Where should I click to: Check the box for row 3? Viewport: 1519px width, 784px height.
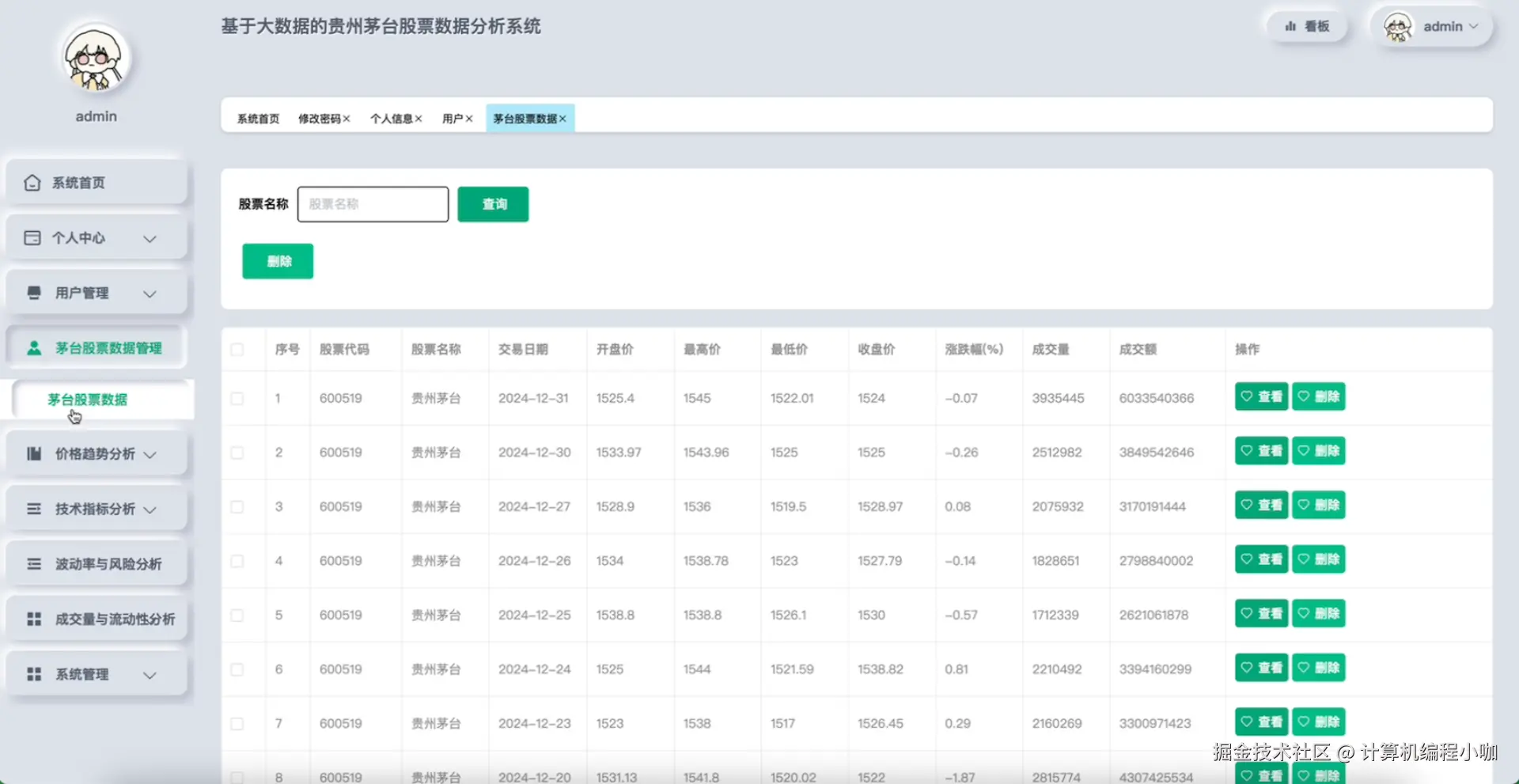pos(237,507)
